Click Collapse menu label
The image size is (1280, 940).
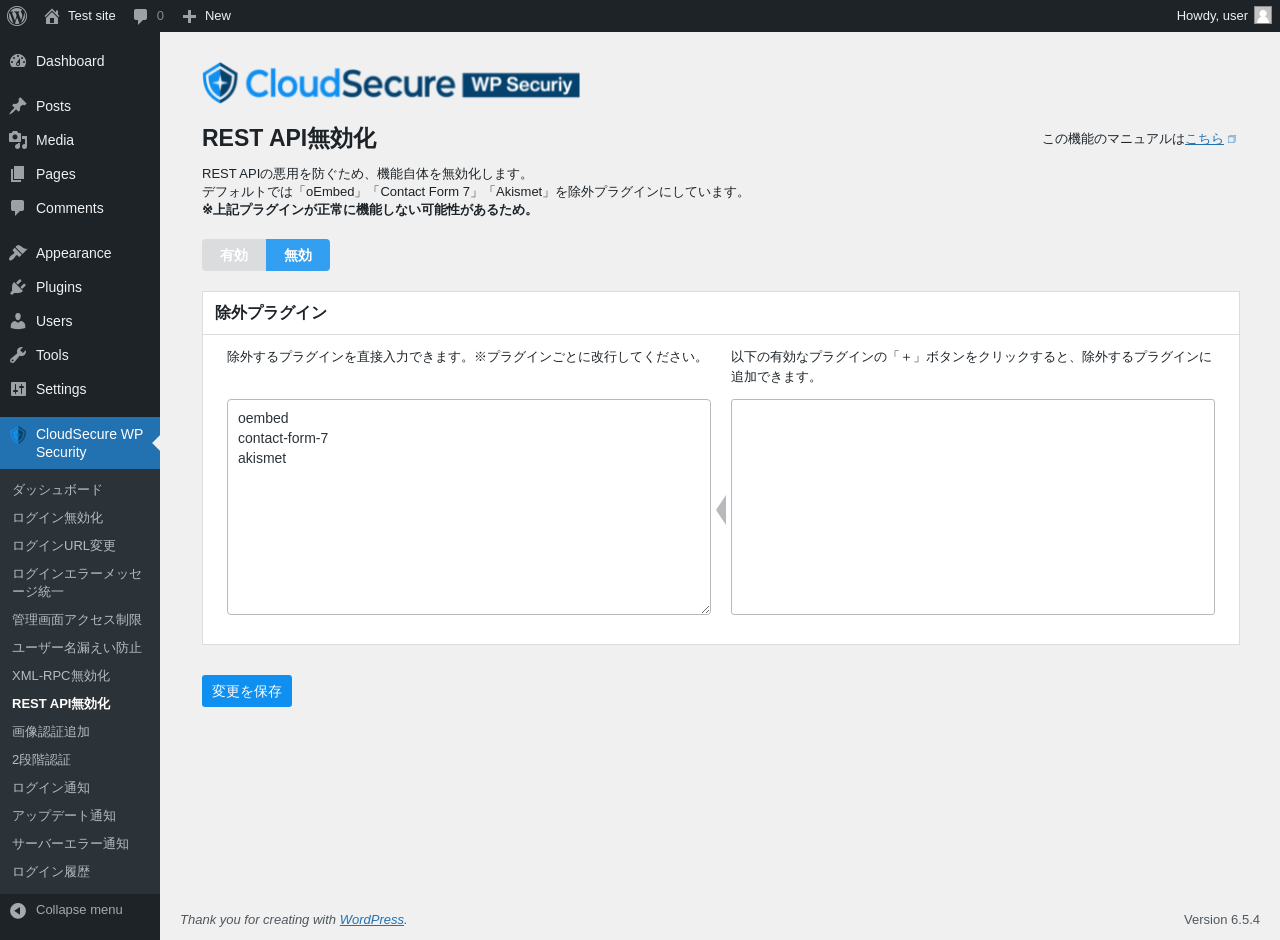tap(79, 910)
